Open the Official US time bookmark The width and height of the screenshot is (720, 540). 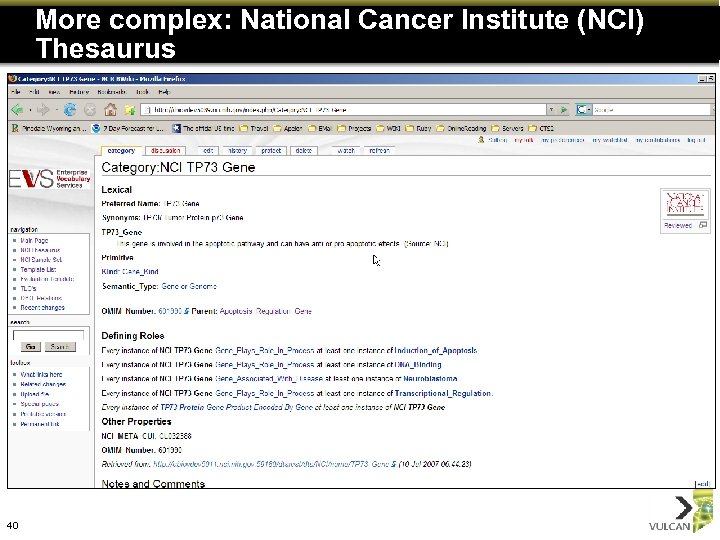click(203, 128)
